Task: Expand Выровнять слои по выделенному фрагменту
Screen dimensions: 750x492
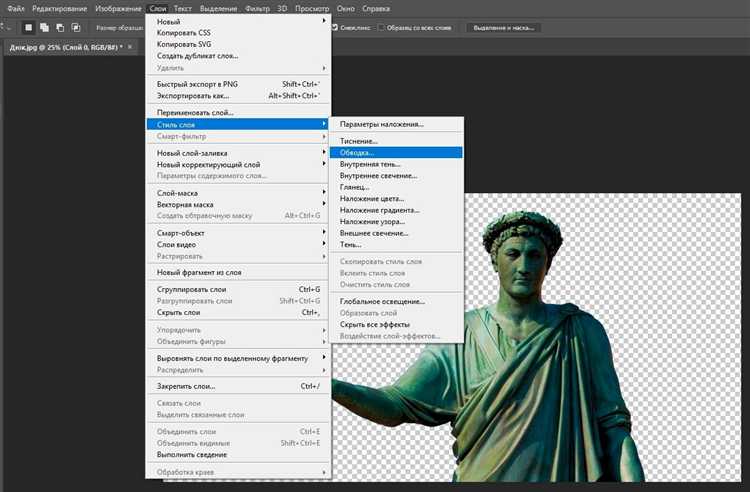Action: [x=238, y=358]
